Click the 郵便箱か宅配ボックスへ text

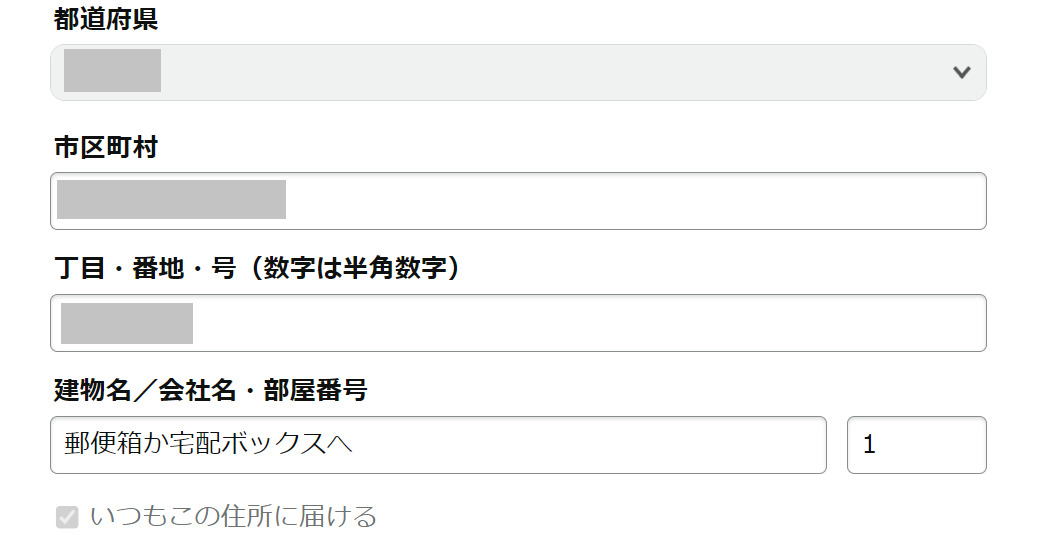point(209,444)
